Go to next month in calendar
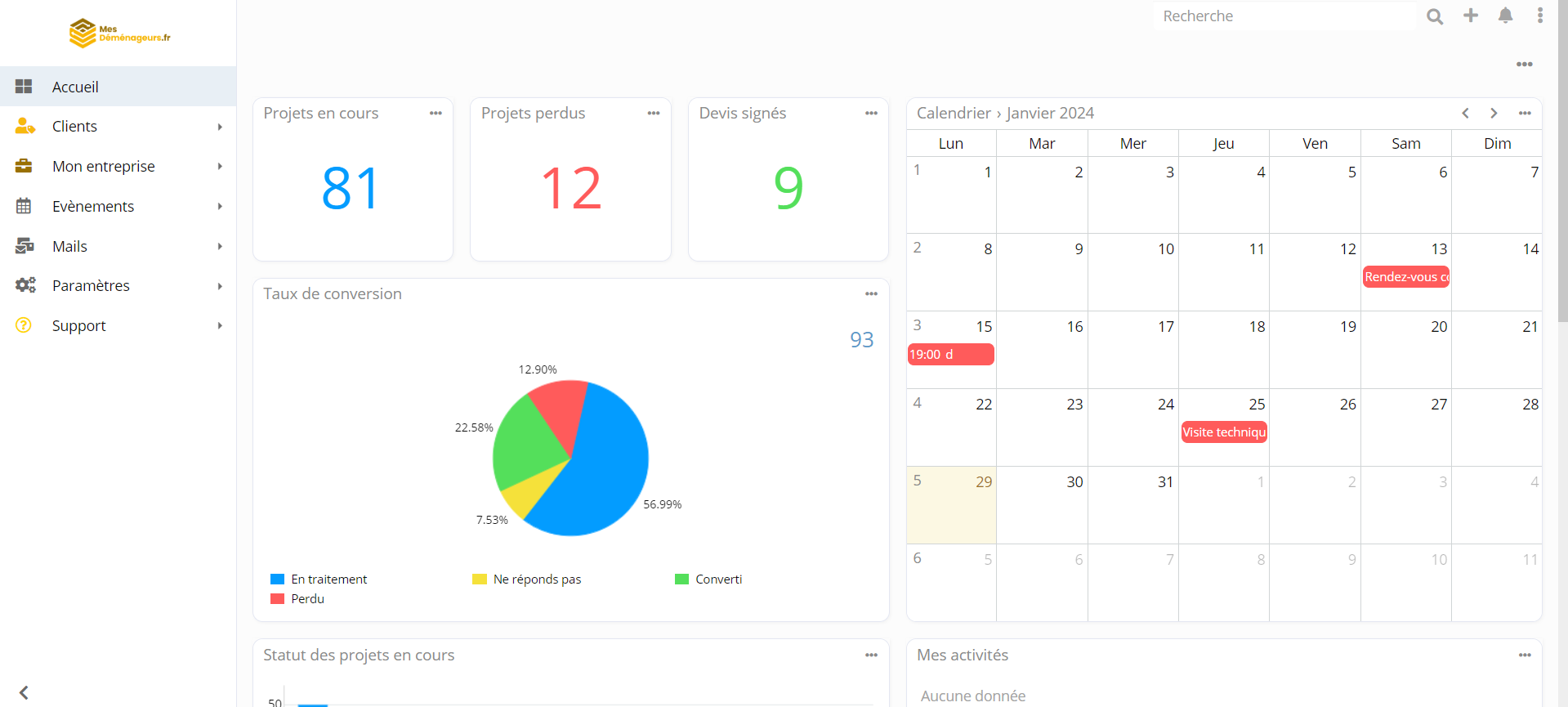The width and height of the screenshot is (1568, 707). point(1494,114)
